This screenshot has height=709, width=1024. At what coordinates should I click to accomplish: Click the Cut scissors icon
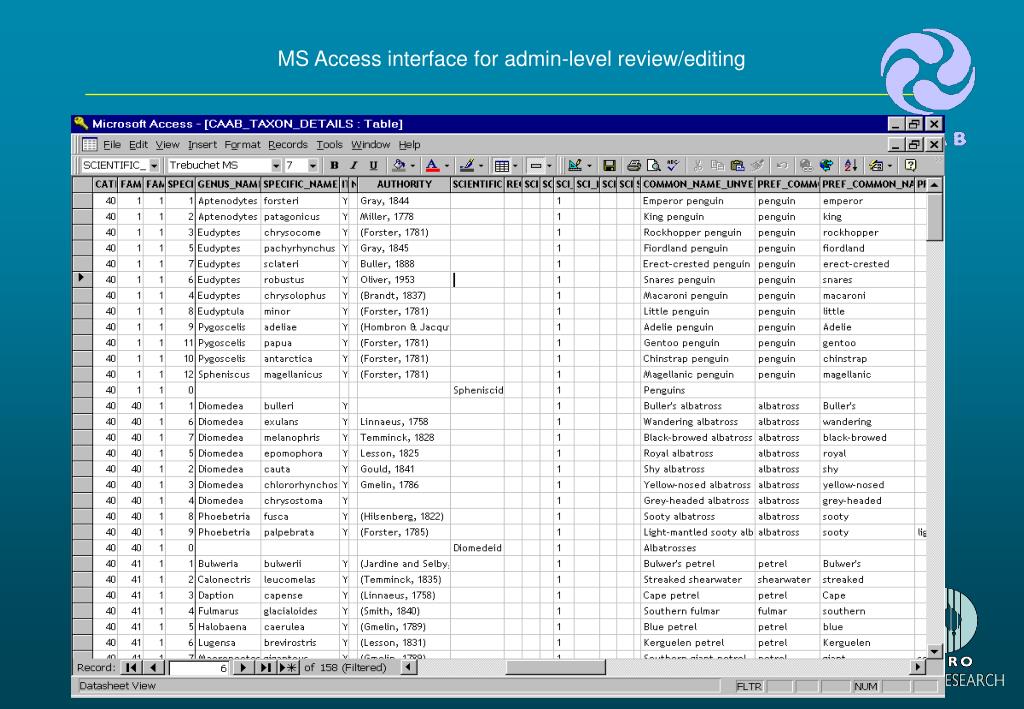point(698,165)
